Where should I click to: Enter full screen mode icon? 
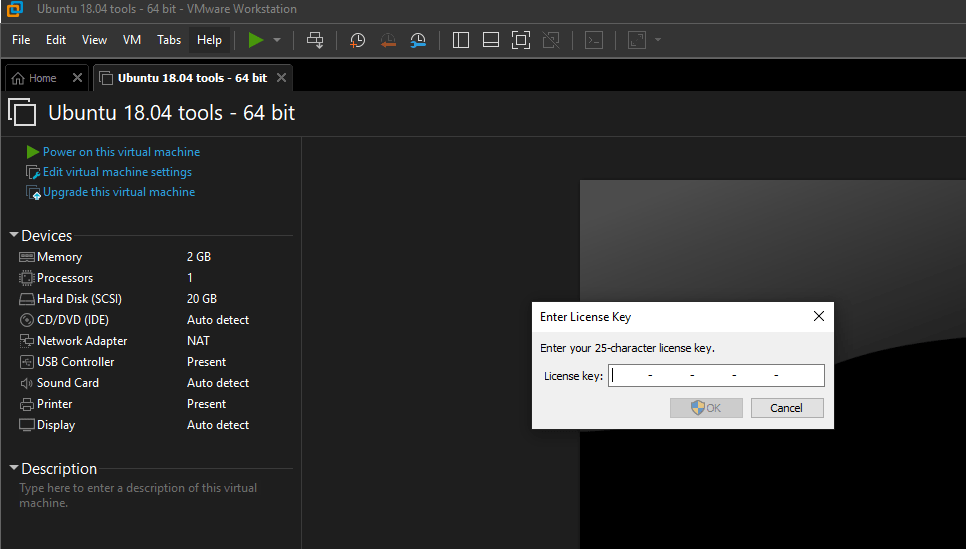[x=521, y=40]
